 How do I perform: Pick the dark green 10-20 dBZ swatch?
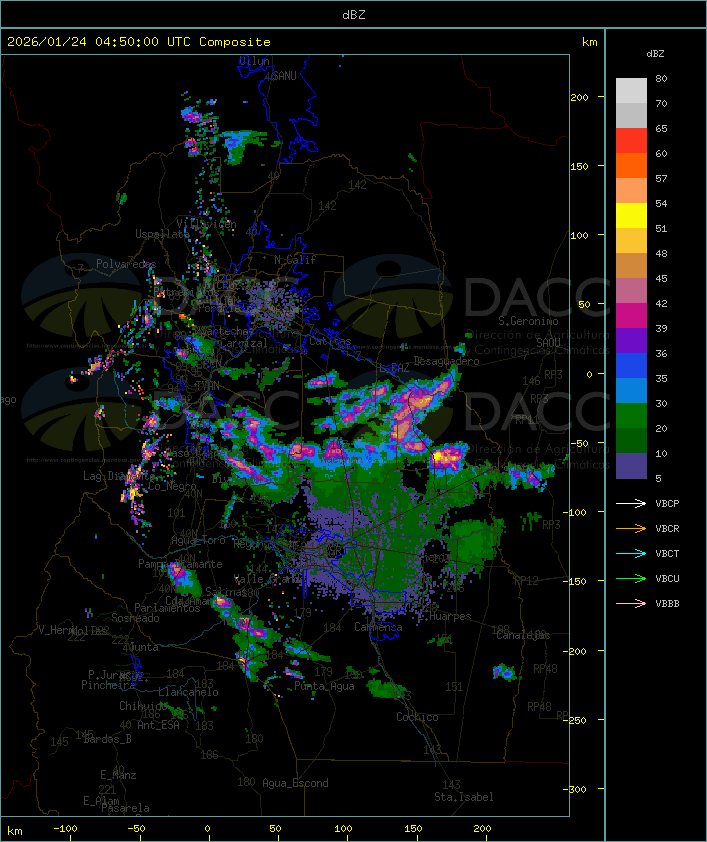(x=631, y=441)
